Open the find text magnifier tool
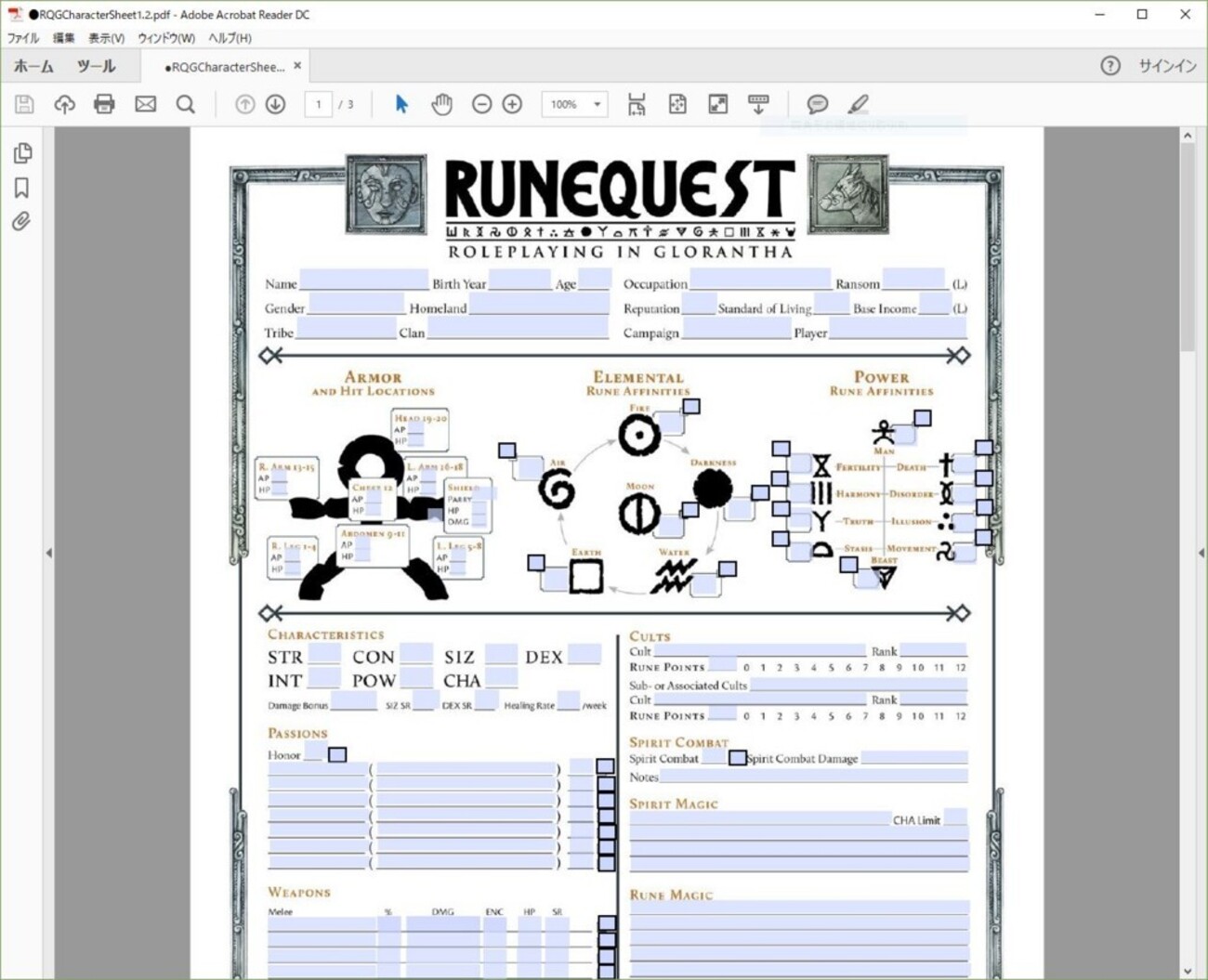1208x980 pixels. point(186,104)
